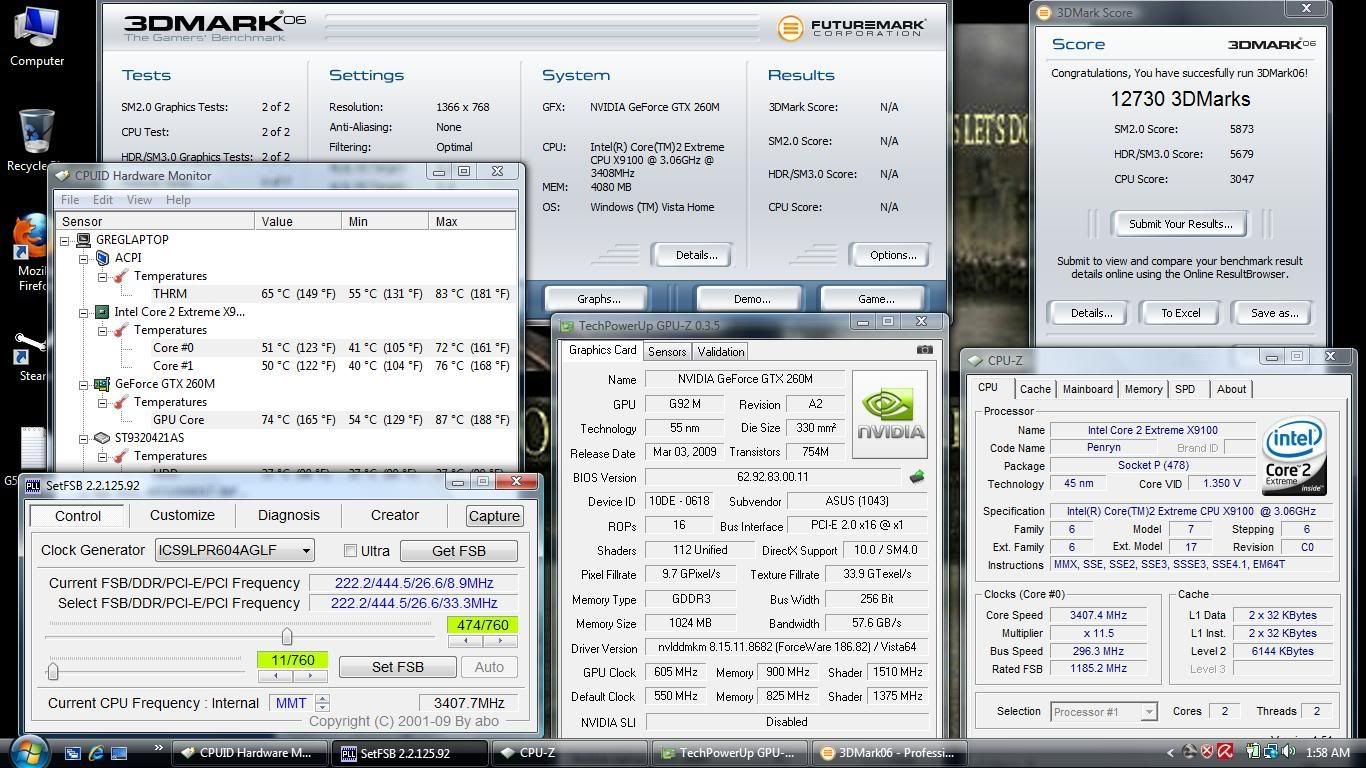
Task: Click the 474/760 stepper arrows
Action: 482,641
